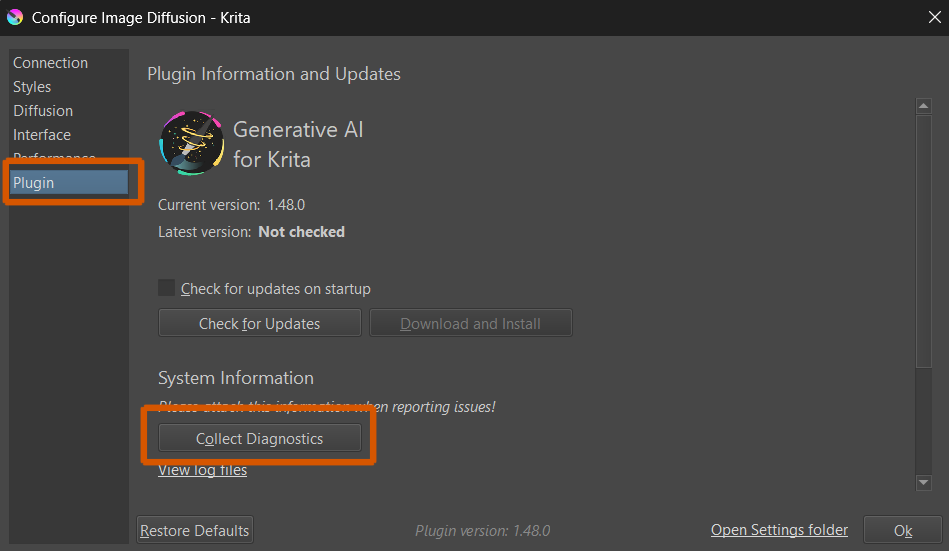The image size is (949, 551).
Task: Confirm the dialog with the Ok button
Action: [x=902, y=530]
